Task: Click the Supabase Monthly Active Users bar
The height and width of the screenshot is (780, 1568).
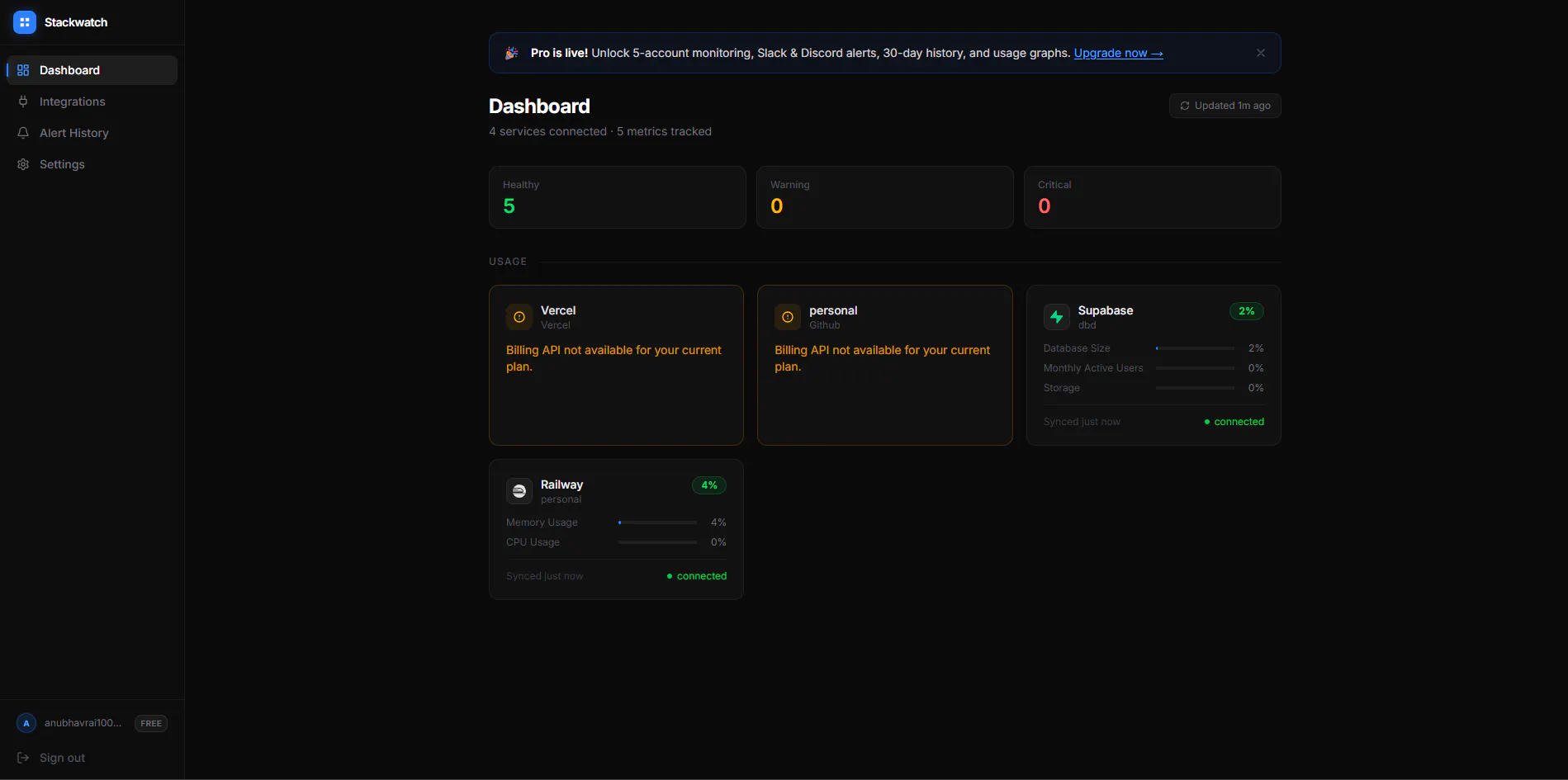Action: click(1196, 368)
